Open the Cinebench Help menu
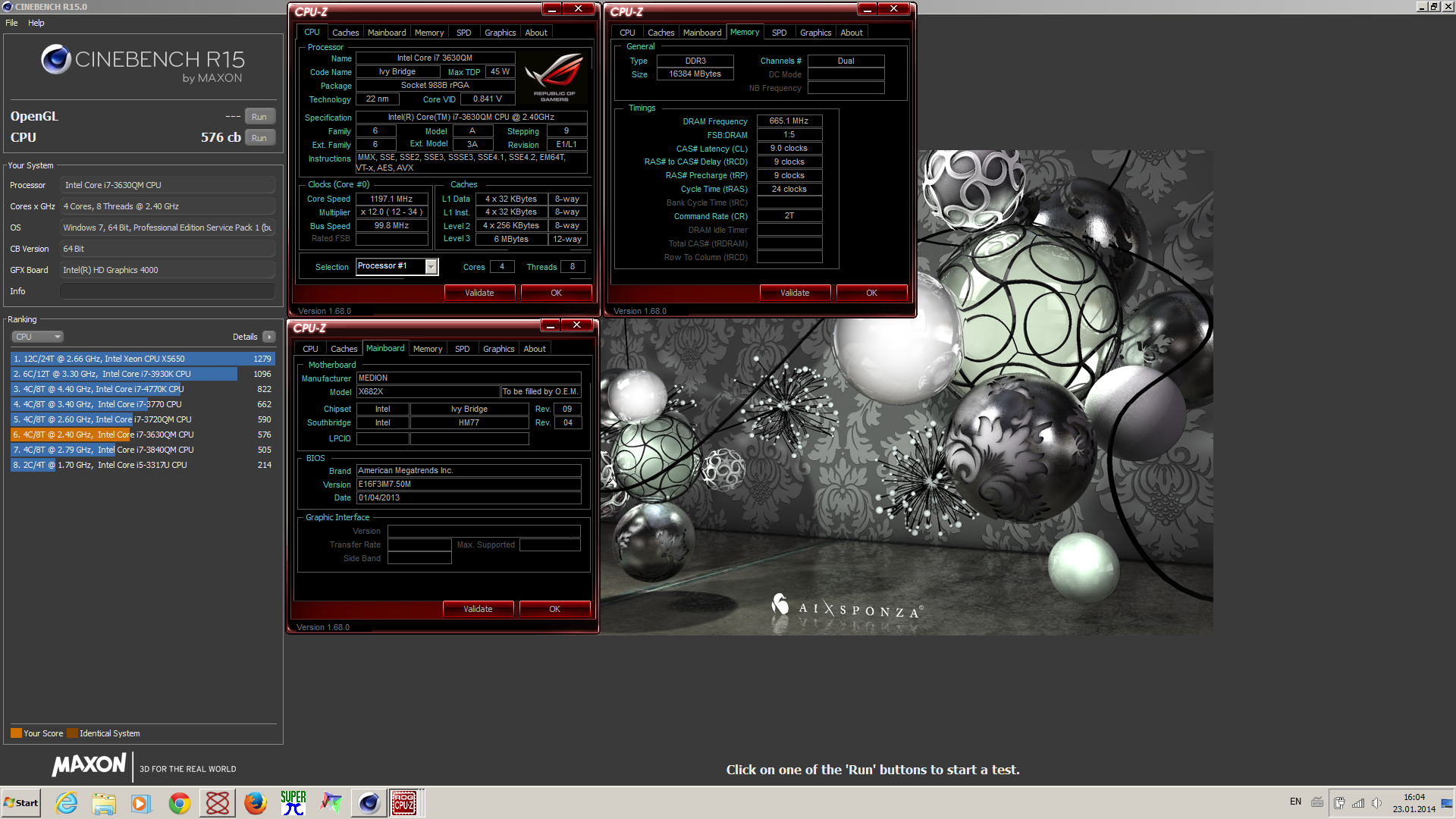Viewport: 1456px width, 819px height. [x=36, y=23]
